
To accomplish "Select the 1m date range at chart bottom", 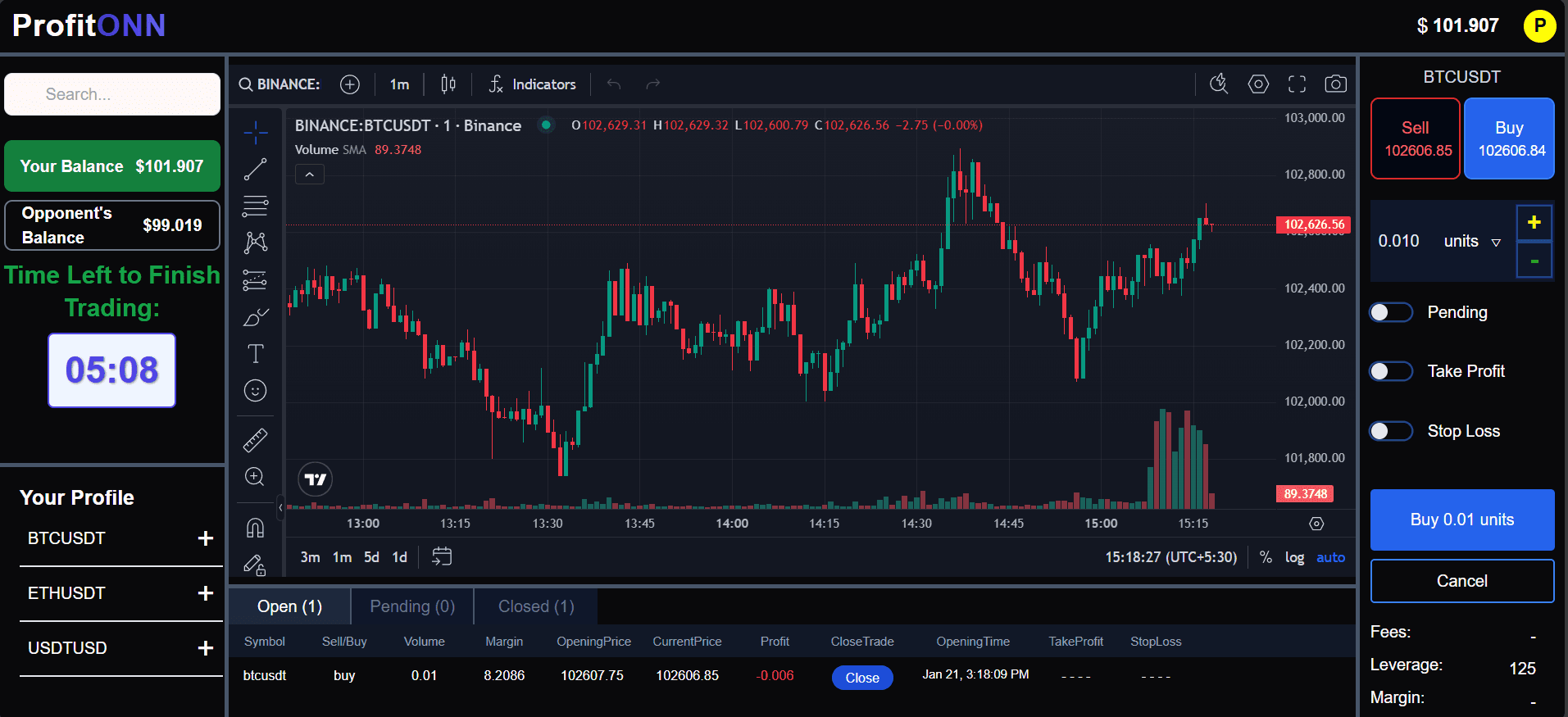I will tap(342, 557).
